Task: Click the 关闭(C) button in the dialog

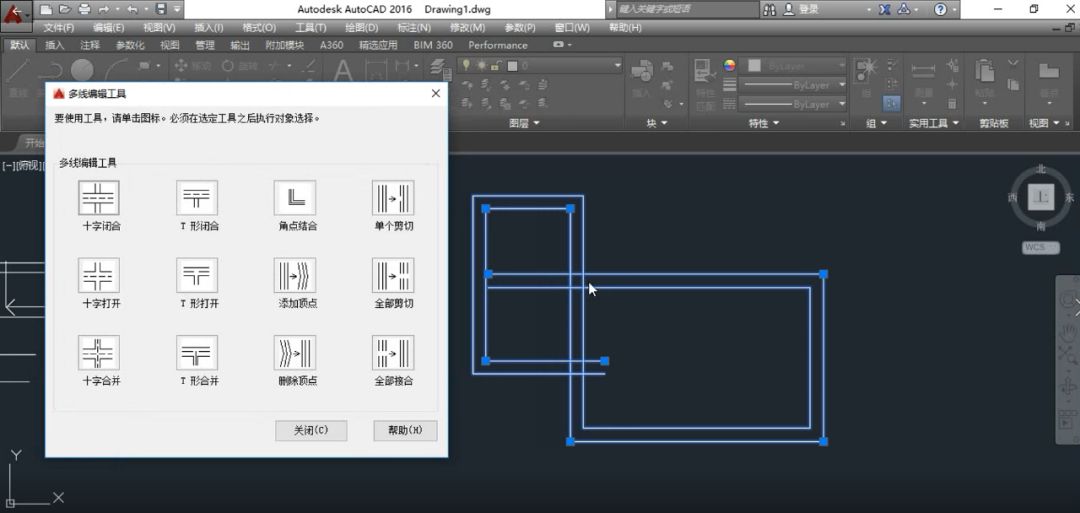Action: [x=311, y=430]
